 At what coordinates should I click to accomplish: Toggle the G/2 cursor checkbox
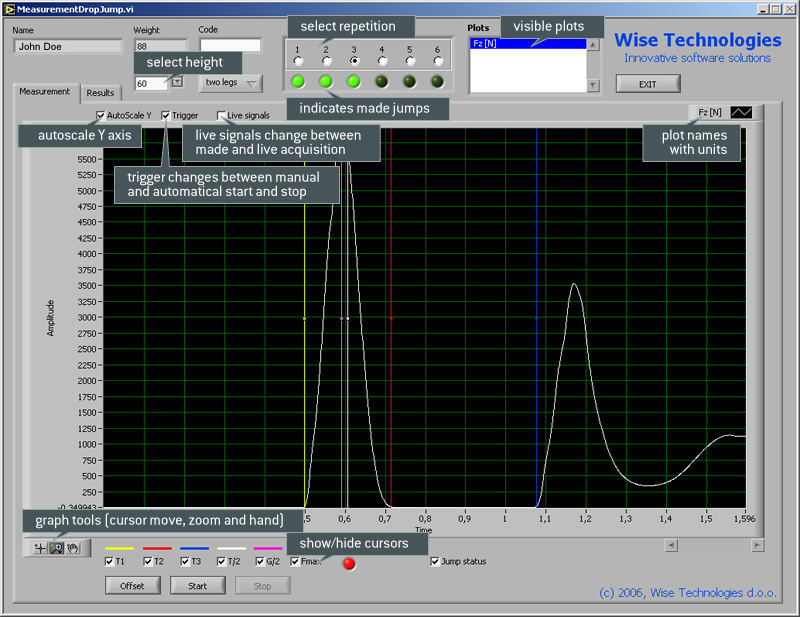coord(260,561)
